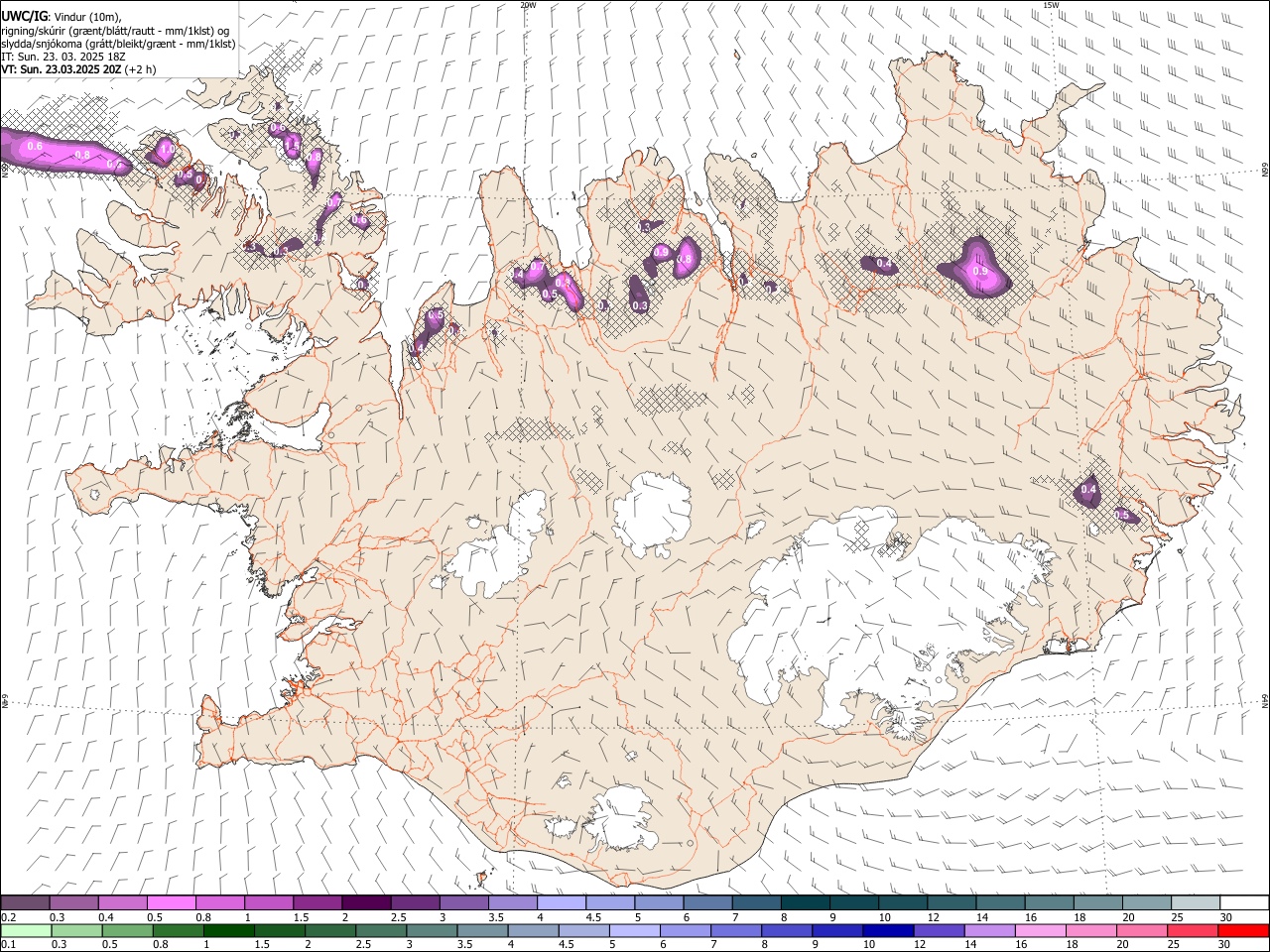
Task: Click the bright red 30+ lower legend swatch
Action: click(x=1242, y=930)
